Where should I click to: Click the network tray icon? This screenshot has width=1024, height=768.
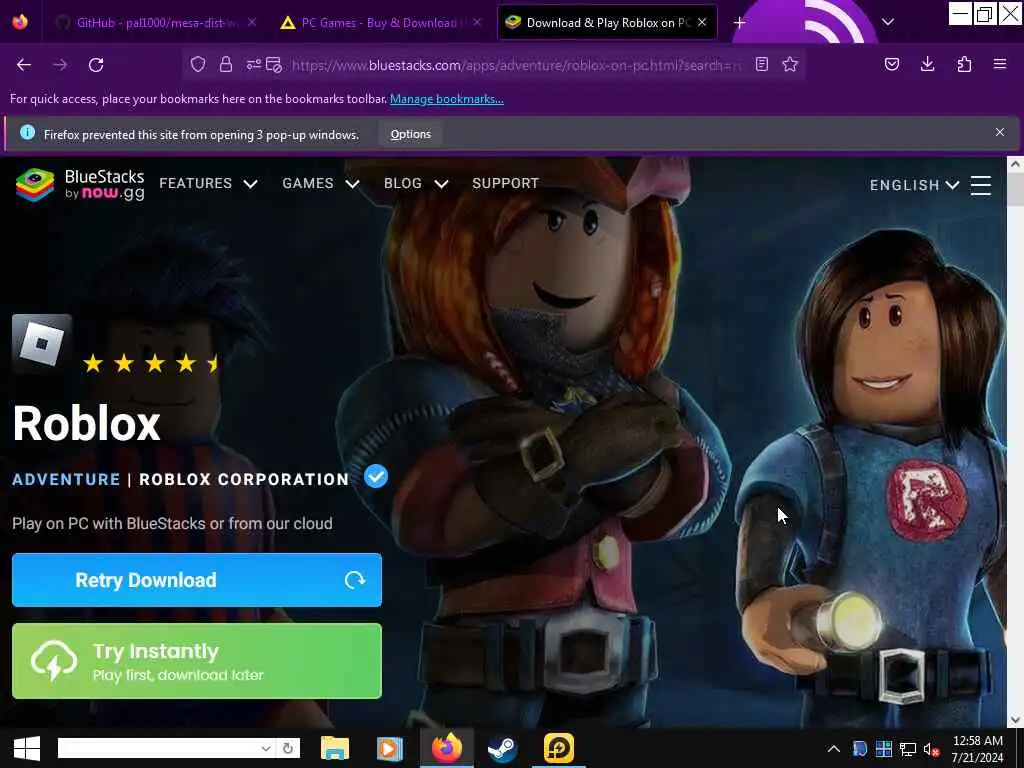[x=908, y=749]
